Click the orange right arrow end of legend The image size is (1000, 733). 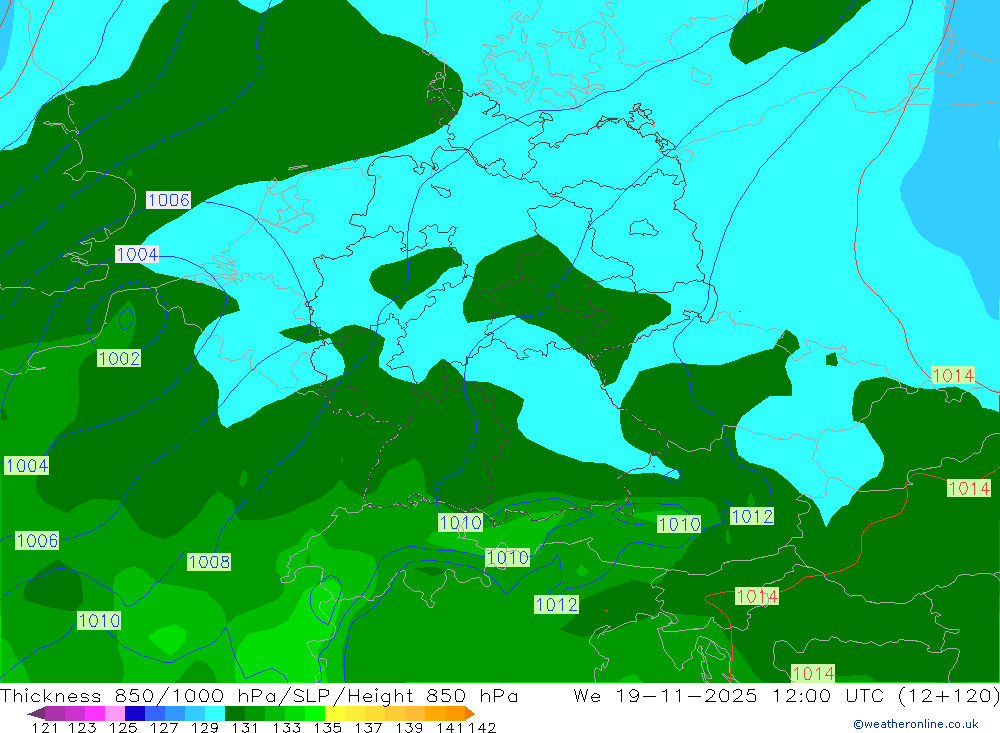470,713
